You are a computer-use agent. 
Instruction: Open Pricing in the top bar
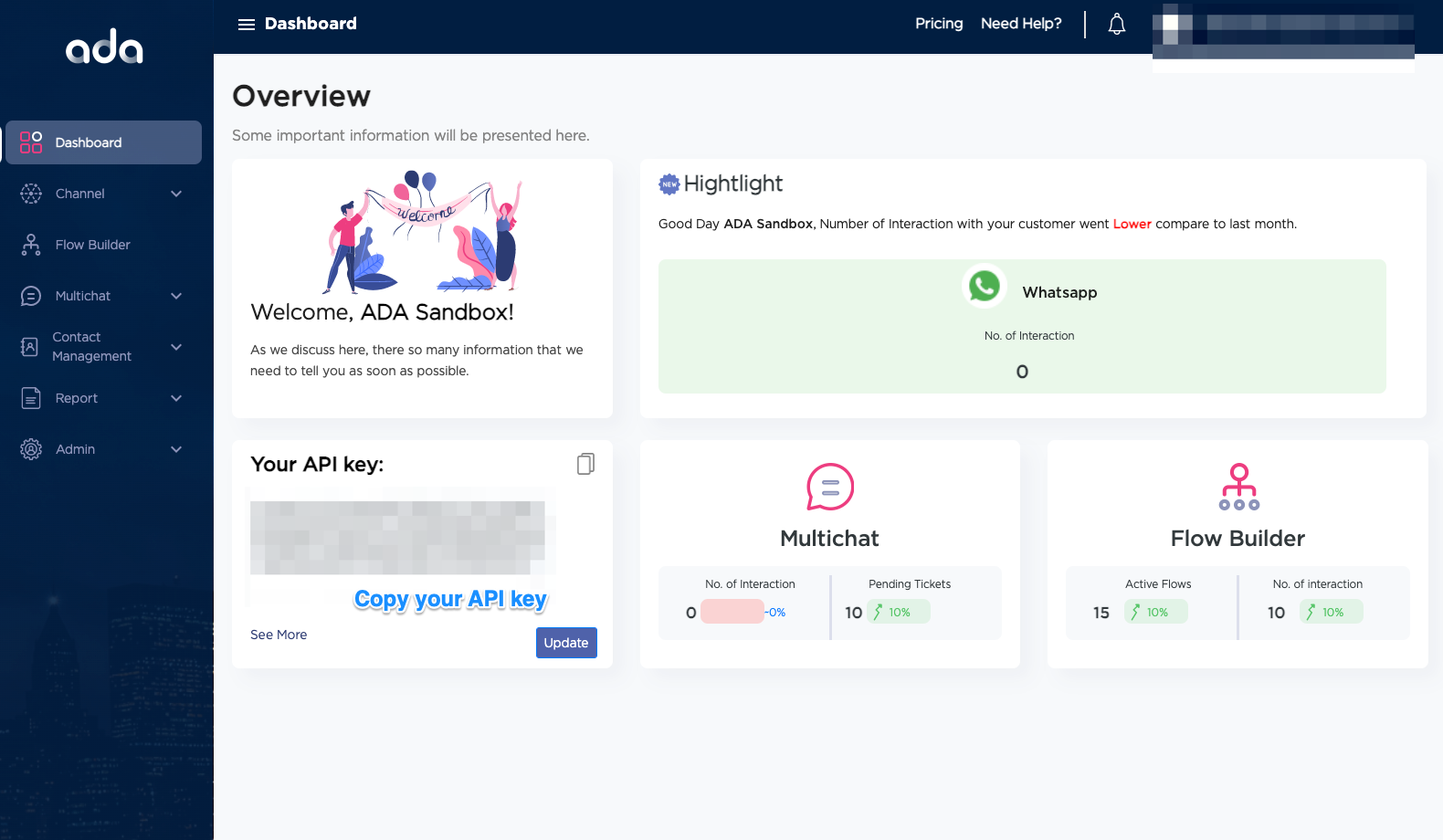938,24
